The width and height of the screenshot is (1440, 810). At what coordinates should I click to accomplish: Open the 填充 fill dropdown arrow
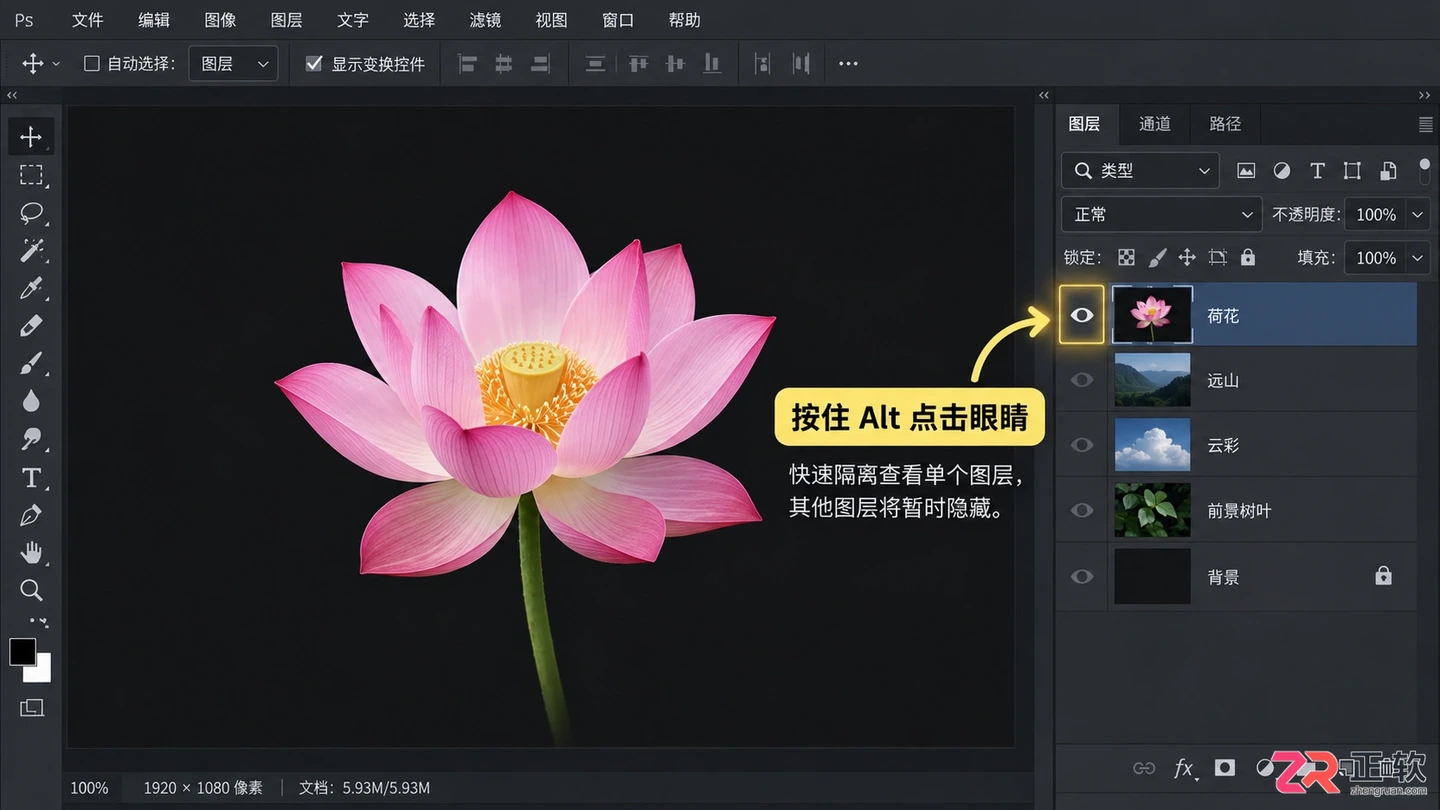click(x=1417, y=258)
